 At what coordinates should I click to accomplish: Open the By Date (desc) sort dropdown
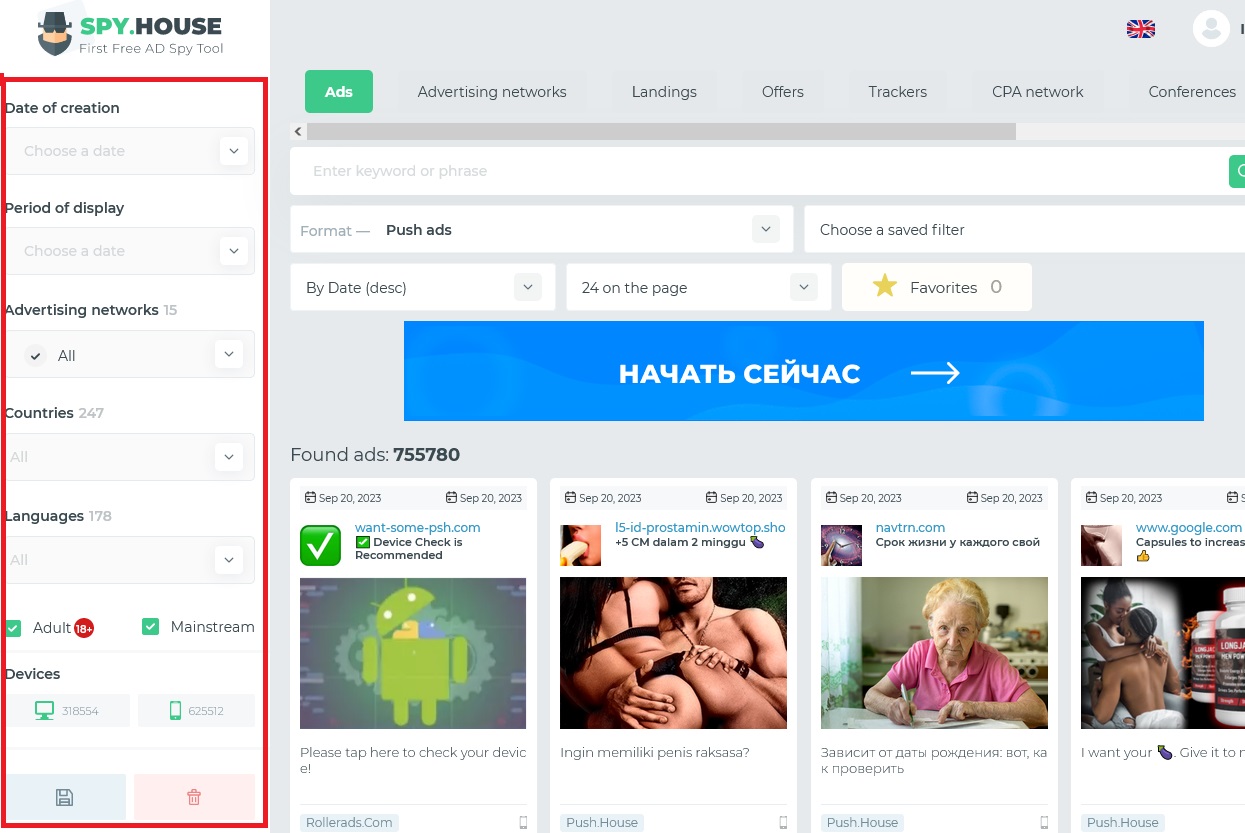click(x=422, y=288)
